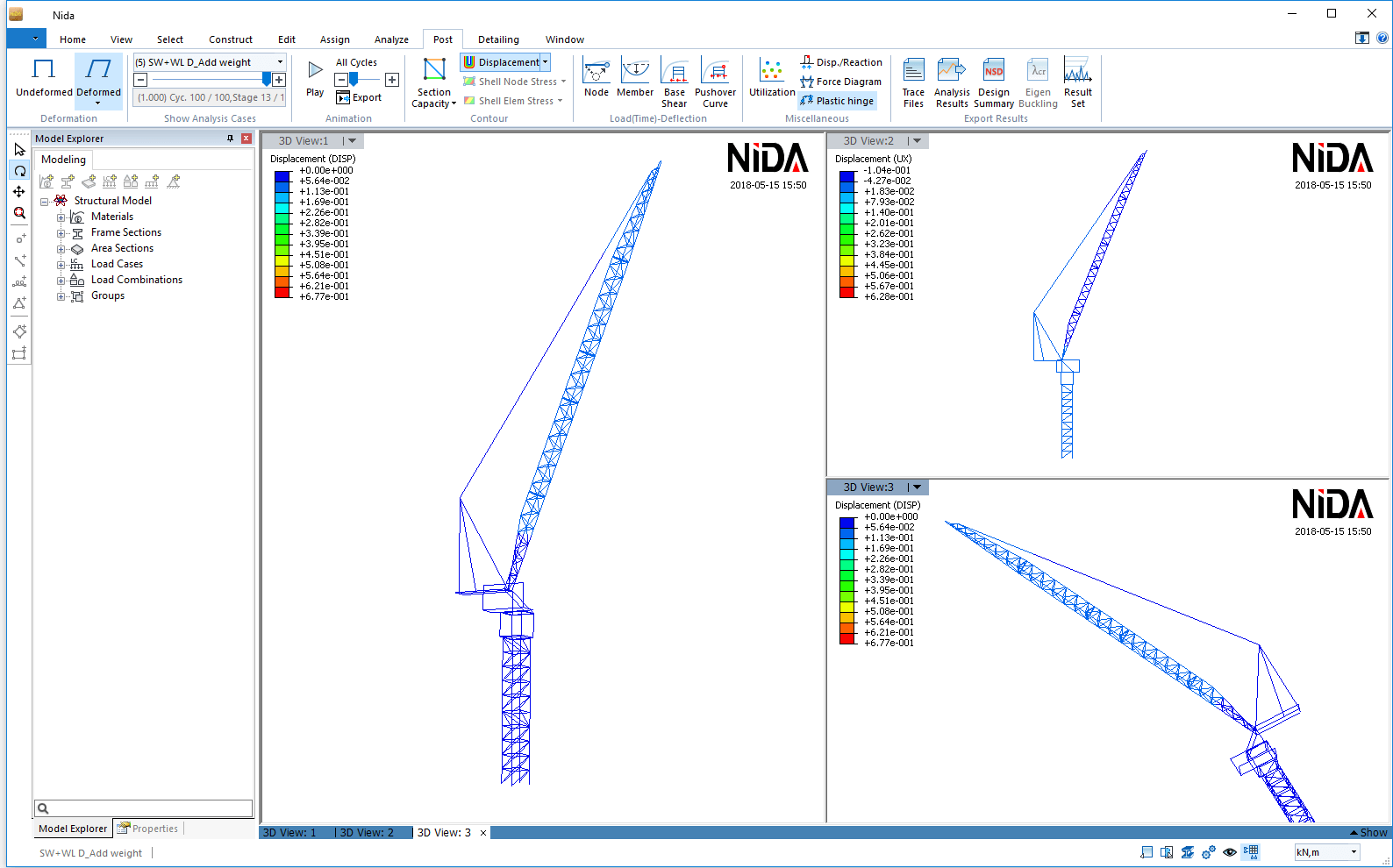
Task: Activate the rotate view tool
Action: (x=19, y=171)
